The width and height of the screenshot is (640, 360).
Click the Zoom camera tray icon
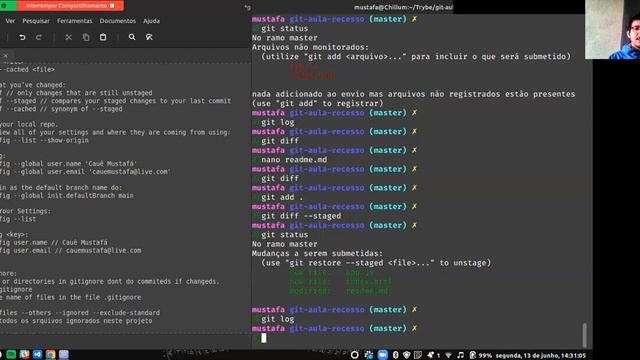[382, 355]
